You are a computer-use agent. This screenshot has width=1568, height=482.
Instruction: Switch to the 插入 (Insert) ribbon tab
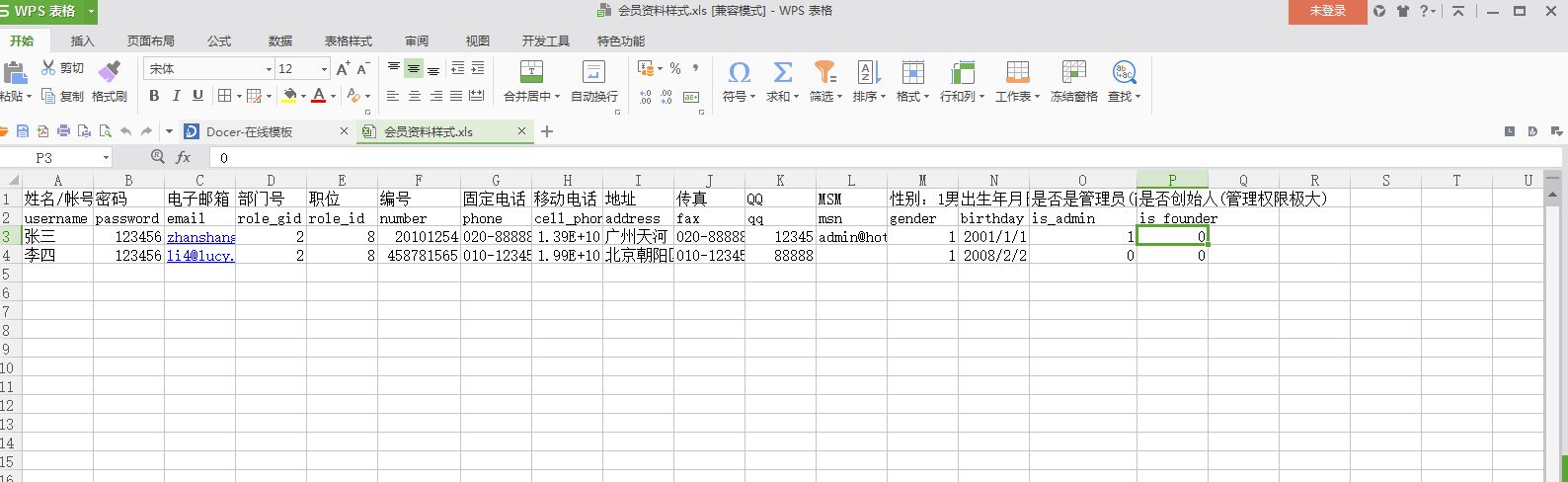83,41
